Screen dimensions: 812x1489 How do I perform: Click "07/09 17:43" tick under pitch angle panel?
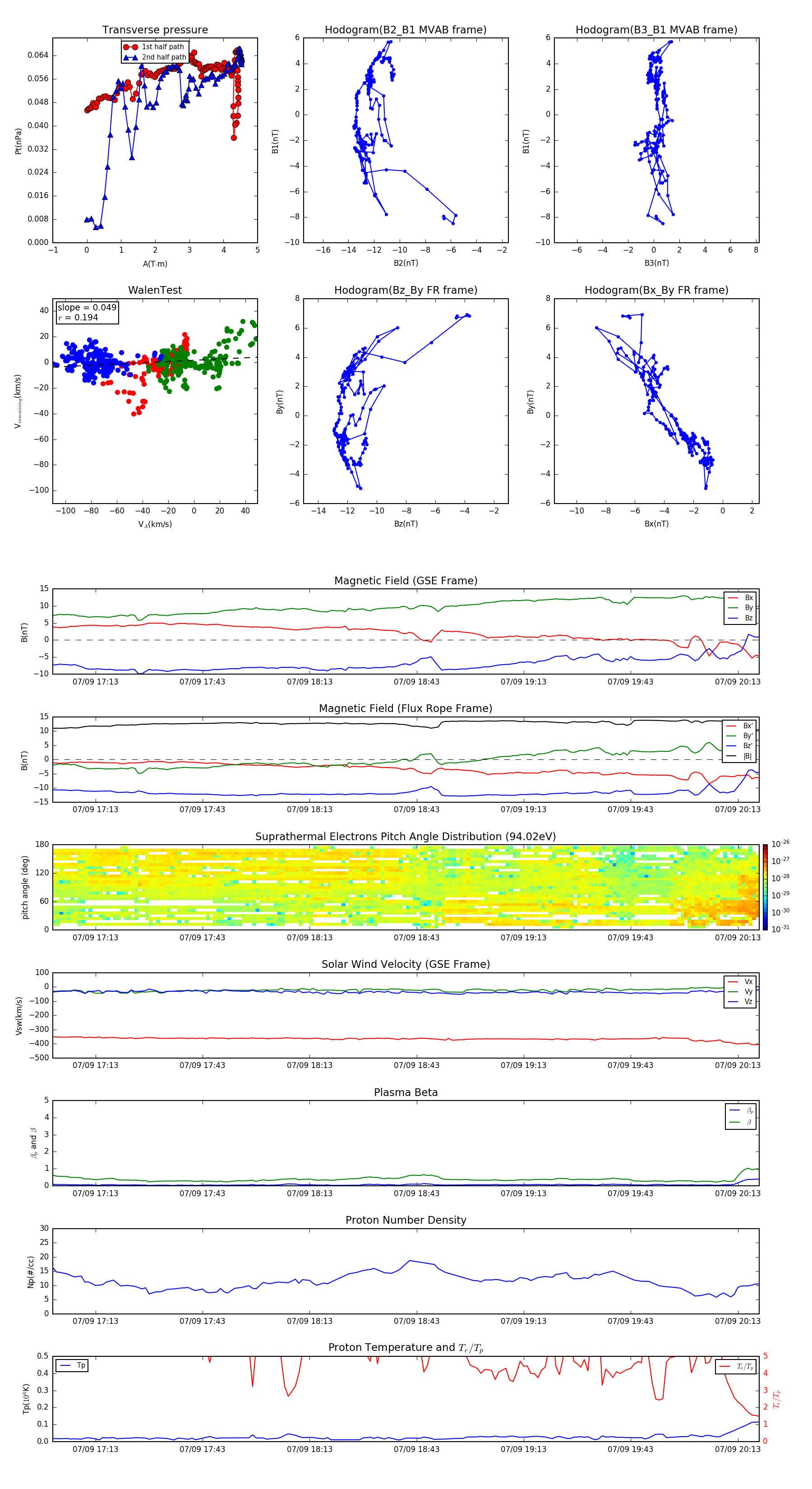[202, 938]
